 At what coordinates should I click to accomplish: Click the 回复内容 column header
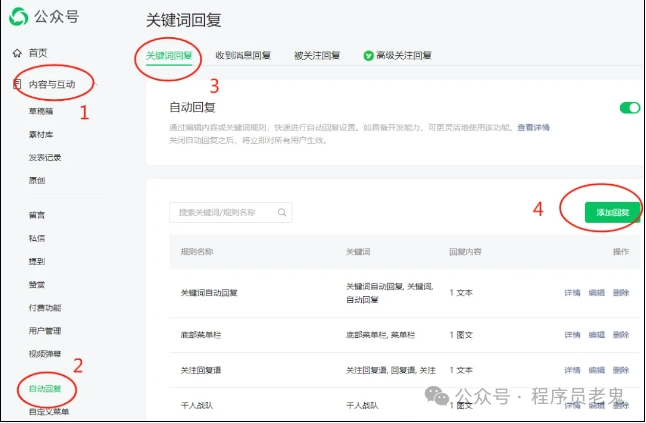pos(465,252)
